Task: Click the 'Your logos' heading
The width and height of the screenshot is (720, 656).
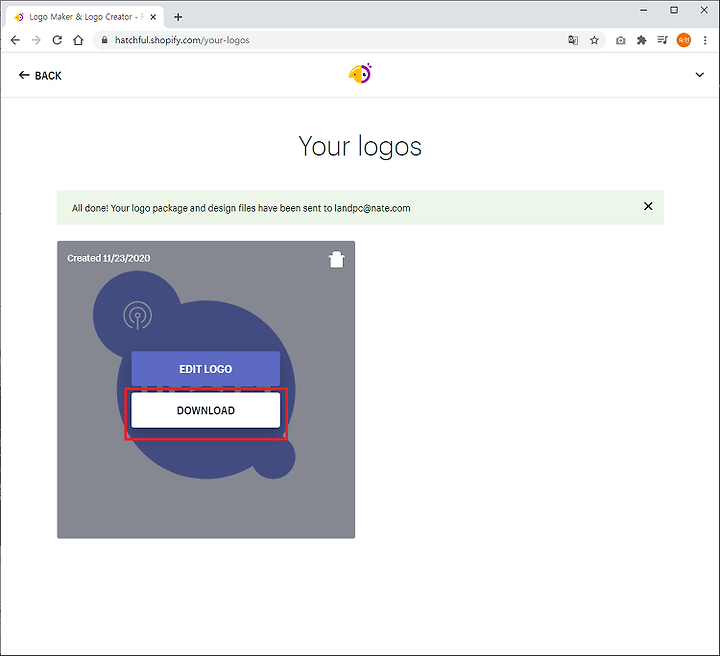Action: (360, 146)
